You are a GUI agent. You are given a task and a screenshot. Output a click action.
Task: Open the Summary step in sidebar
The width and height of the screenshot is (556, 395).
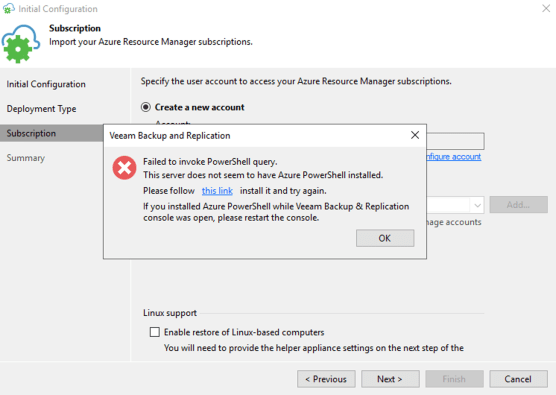click(26, 158)
